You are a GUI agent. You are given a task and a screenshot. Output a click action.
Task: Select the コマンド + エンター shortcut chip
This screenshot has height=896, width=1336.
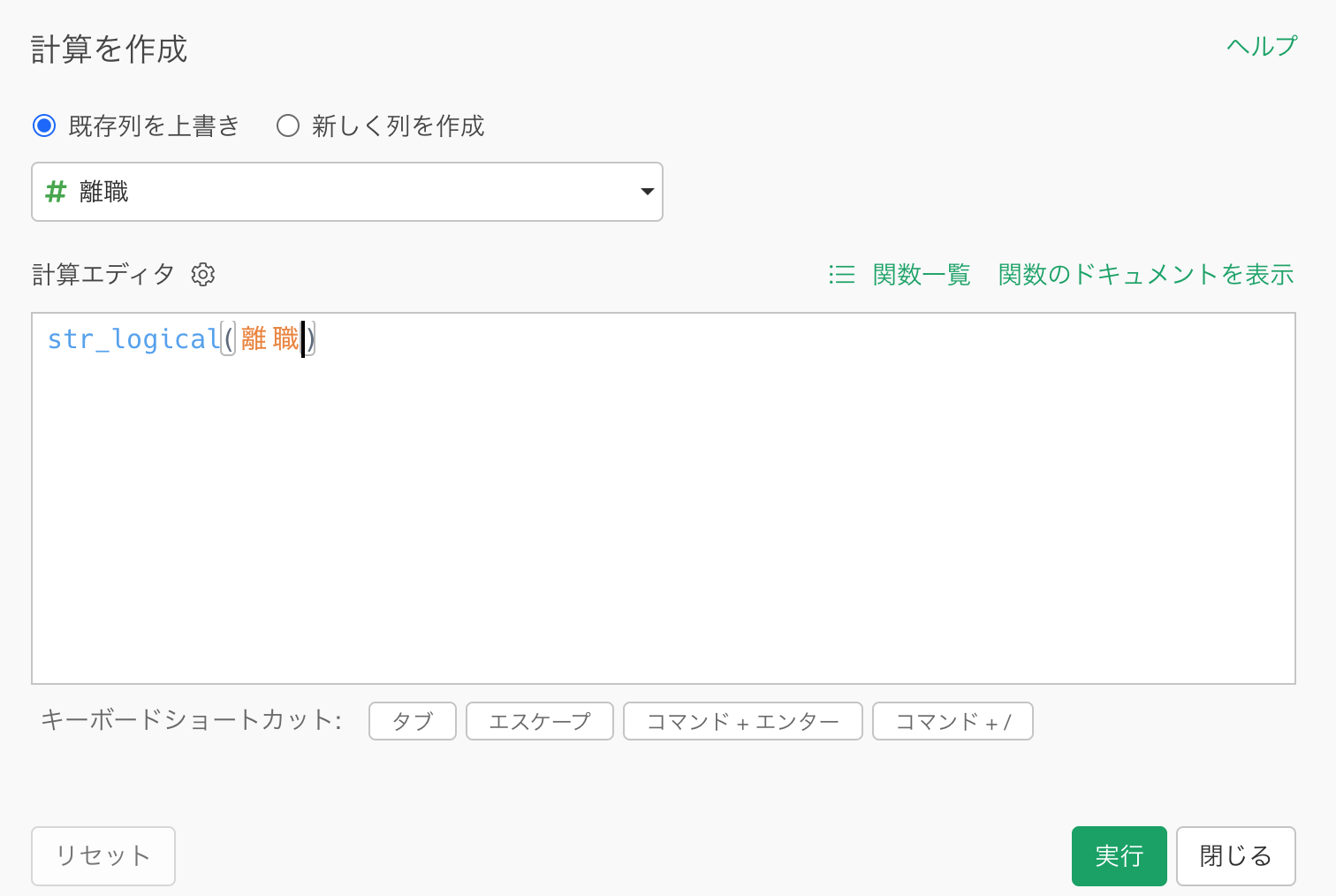[742, 721]
